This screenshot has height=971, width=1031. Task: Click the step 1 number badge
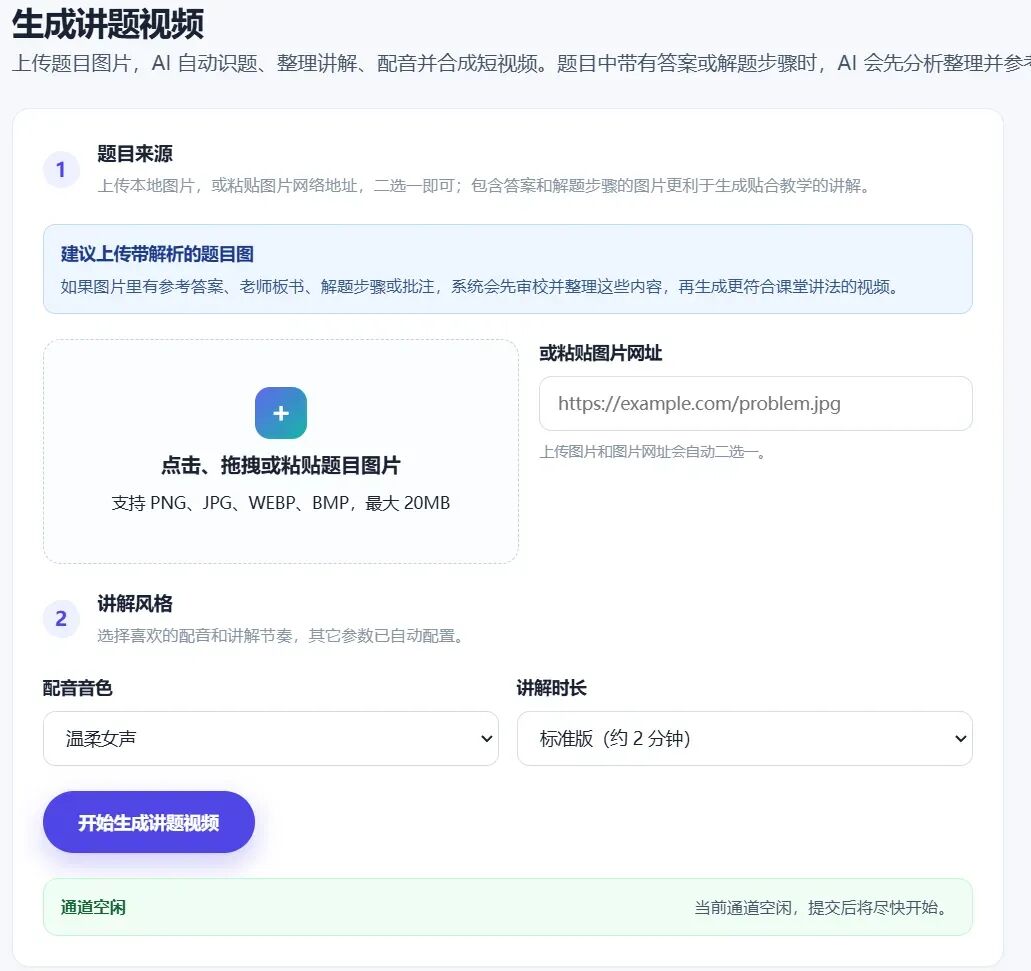[61, 170]
